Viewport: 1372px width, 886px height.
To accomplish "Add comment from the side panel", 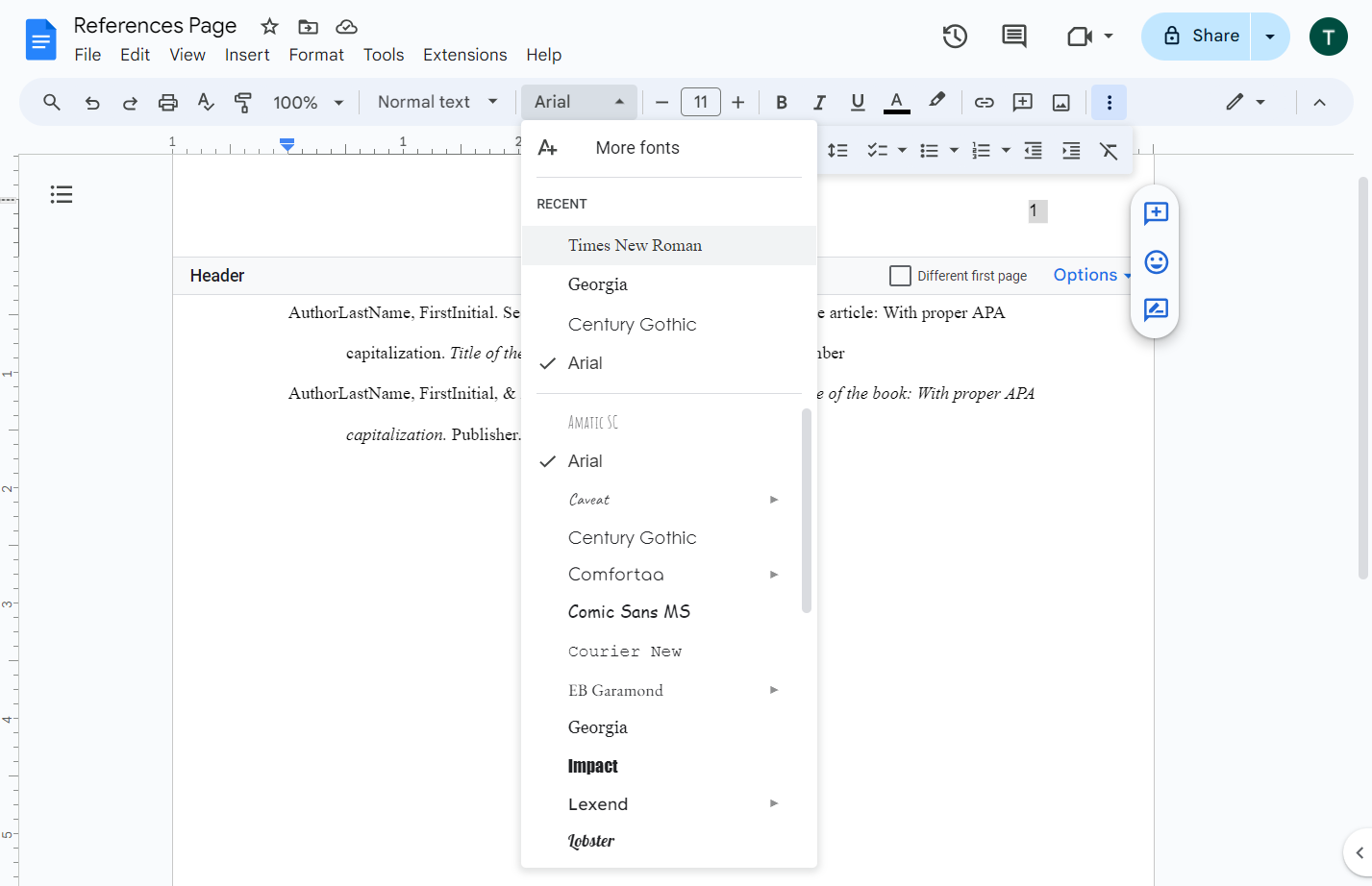I will (x=1156, y=212).
